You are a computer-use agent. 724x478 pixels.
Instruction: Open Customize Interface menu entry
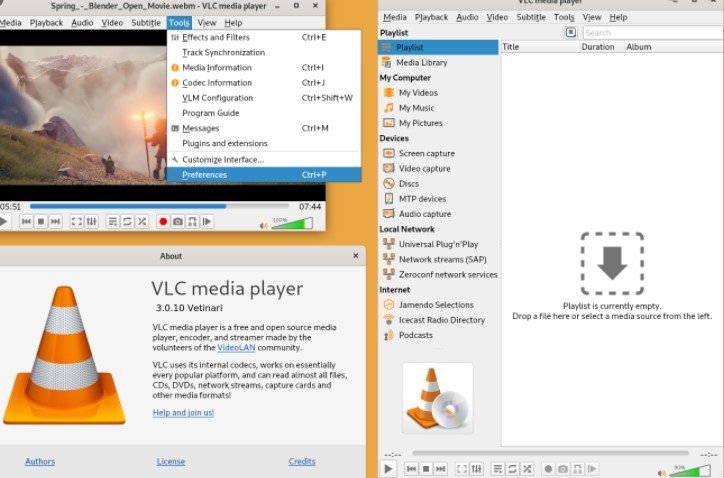coord(264,160)
